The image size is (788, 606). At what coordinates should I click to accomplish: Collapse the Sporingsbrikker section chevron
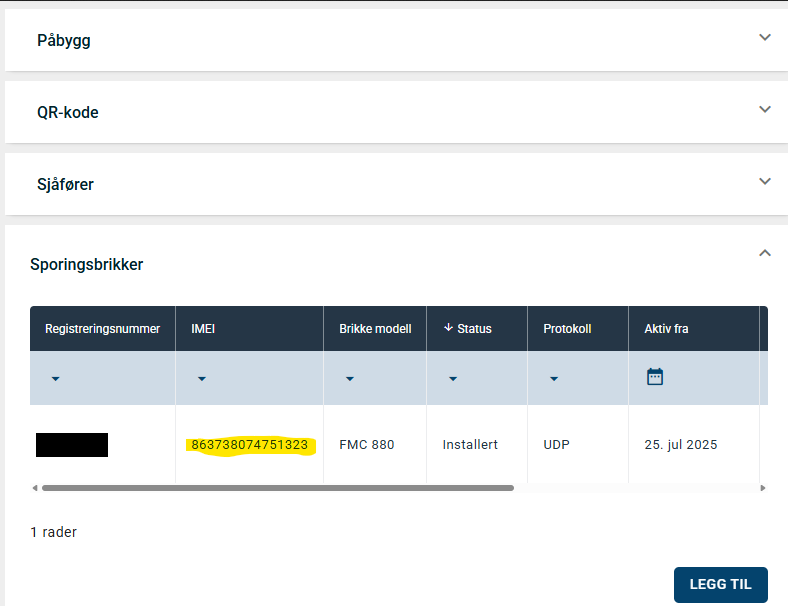tap(765, 254)
